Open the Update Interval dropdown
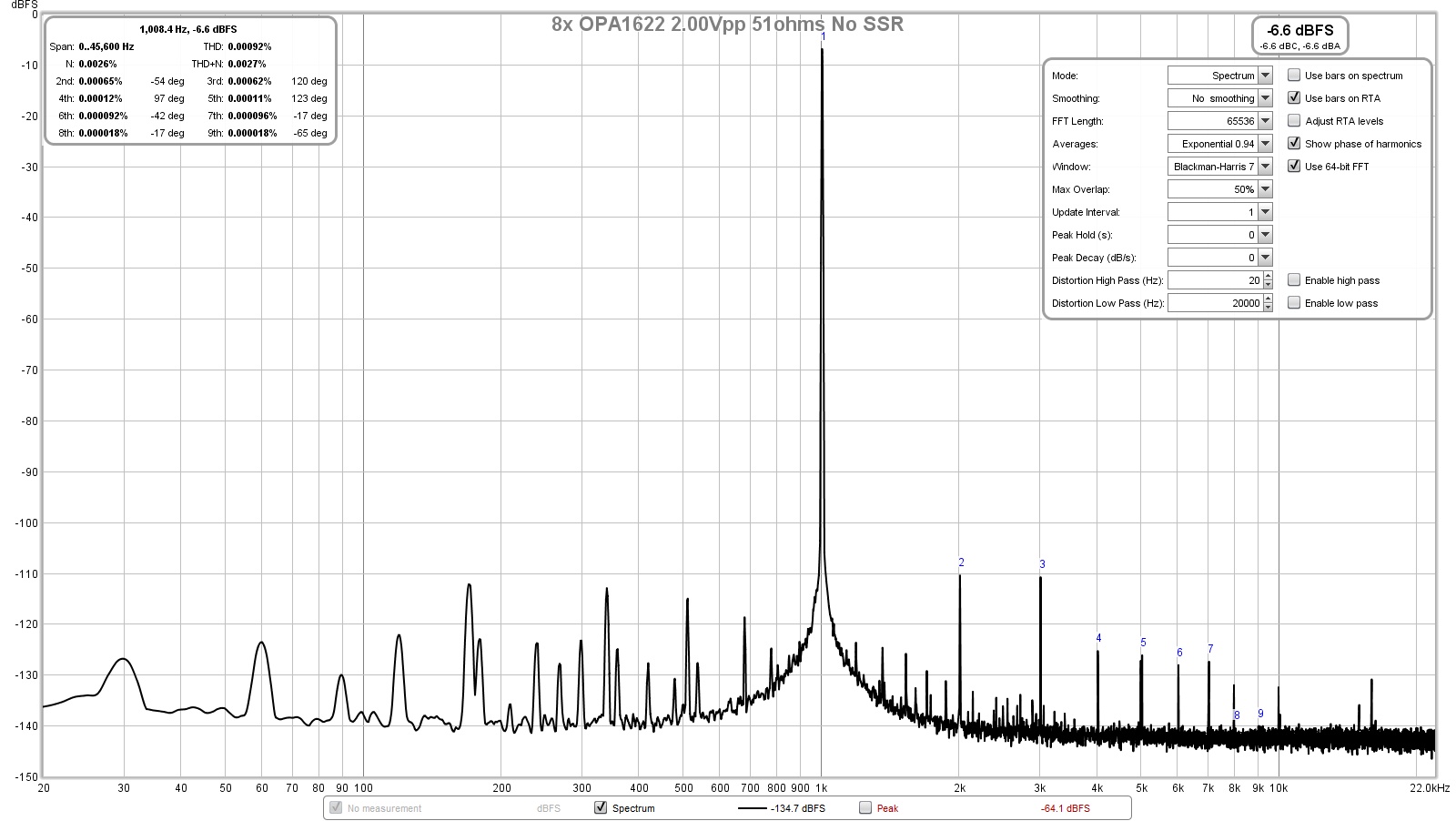This screenshot has width=1456, height=821. pos(1265,212)
